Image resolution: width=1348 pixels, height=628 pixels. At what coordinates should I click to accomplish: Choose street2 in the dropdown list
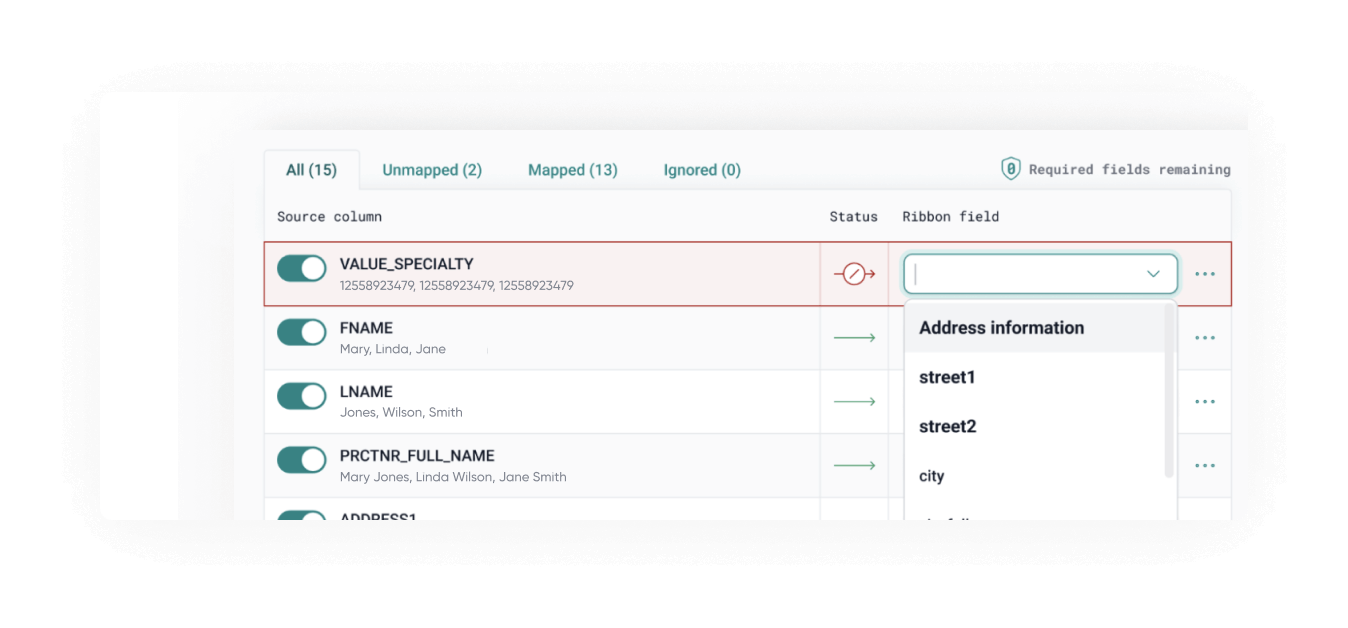tap(1035, 426)
